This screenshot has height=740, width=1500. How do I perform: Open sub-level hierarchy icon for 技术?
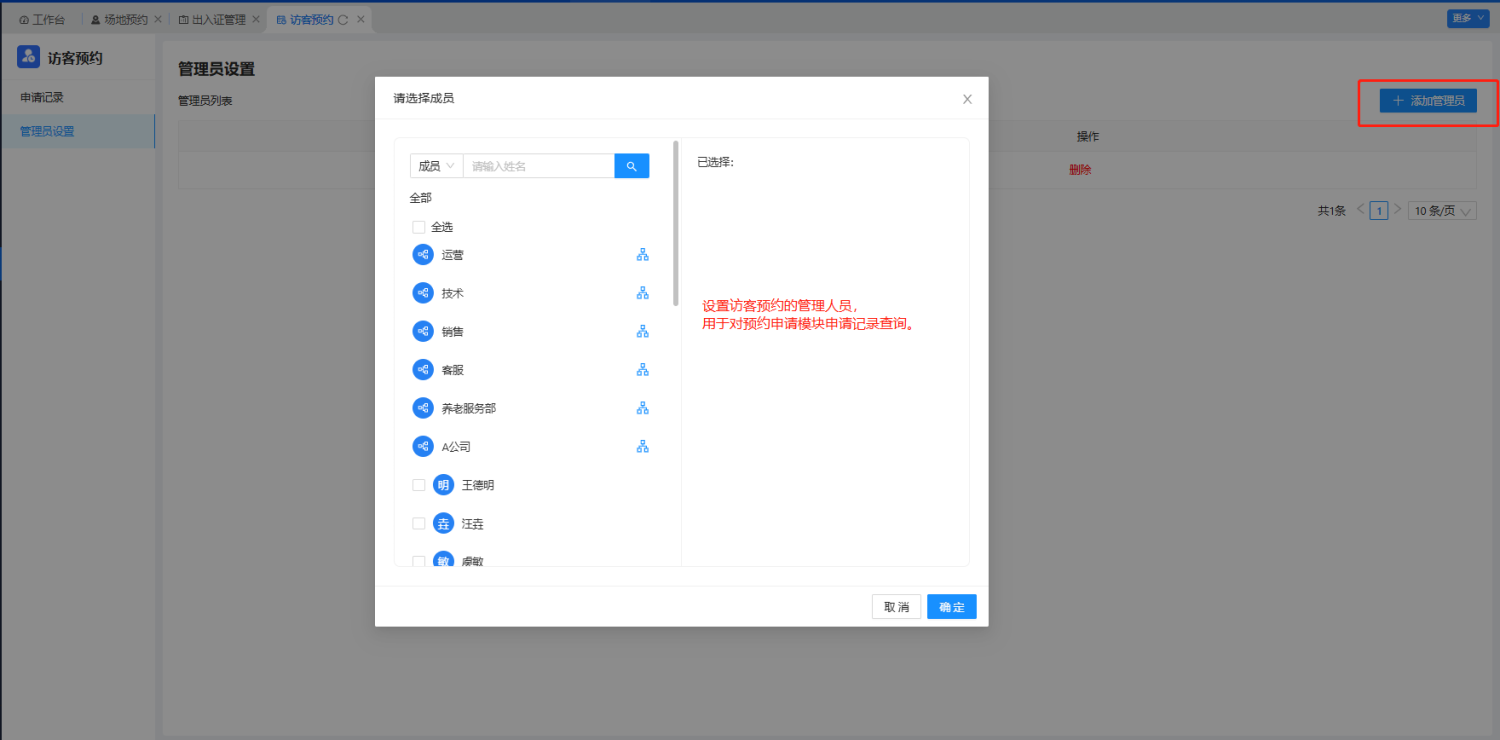tap(643, 293)
